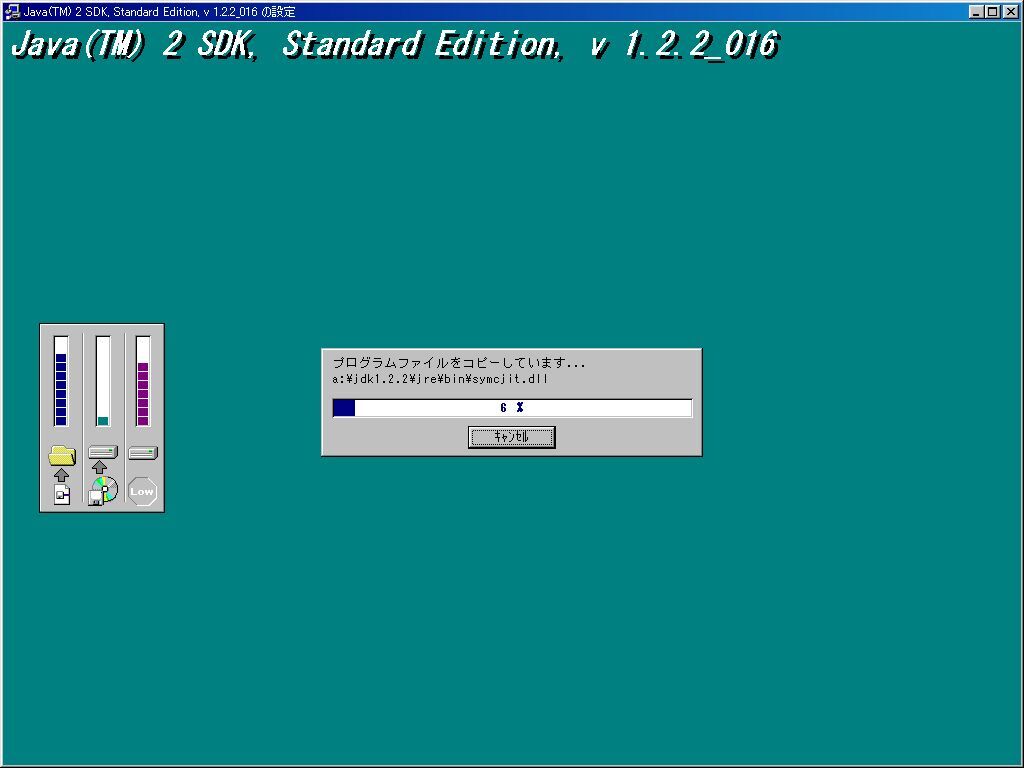1024x768 pixels.
Task: Click the hard drive icon above the CD
Action: pos(103,452)
